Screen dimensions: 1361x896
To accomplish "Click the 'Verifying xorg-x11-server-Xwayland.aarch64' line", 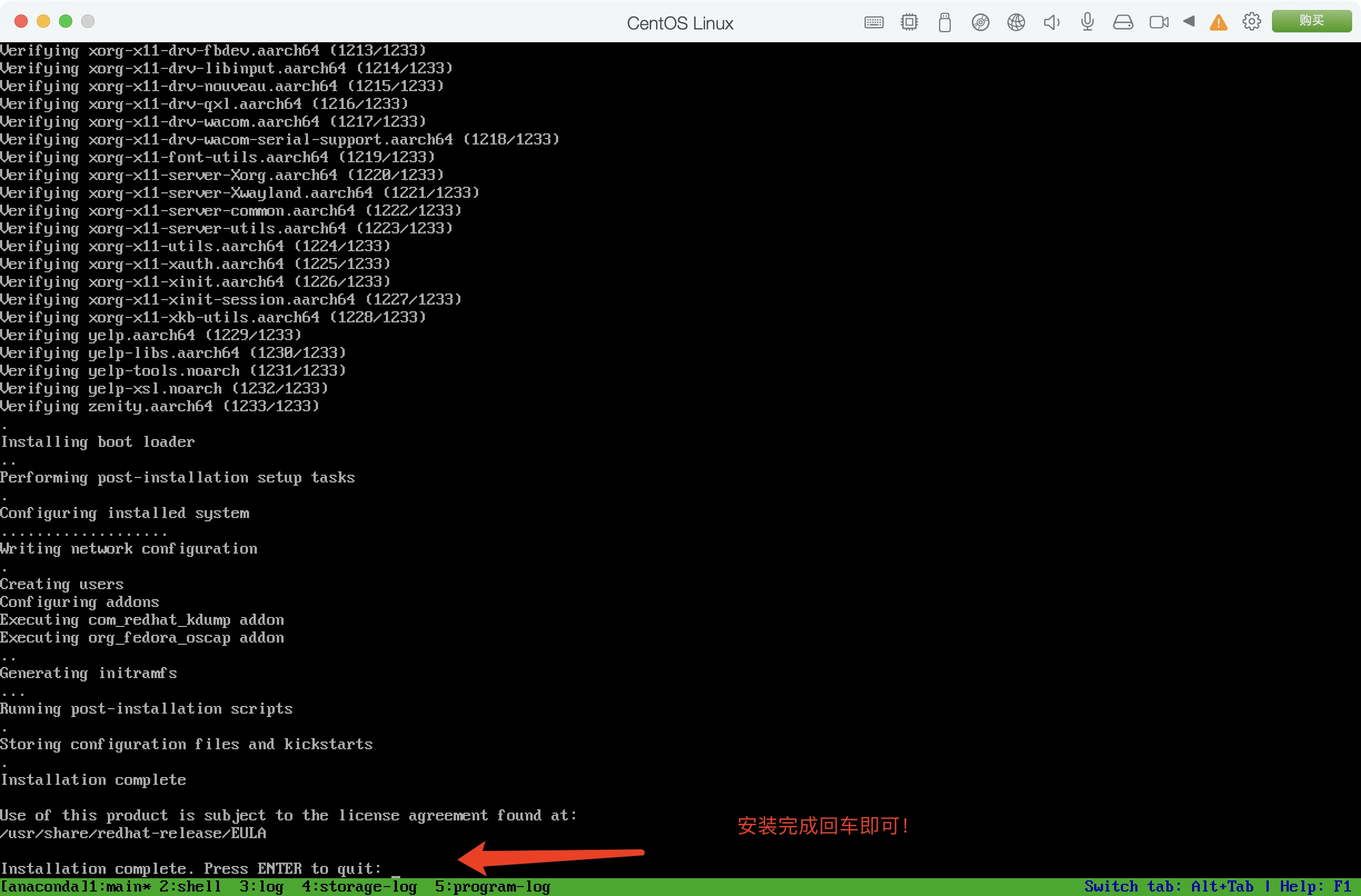I will (x=240, y=192).
